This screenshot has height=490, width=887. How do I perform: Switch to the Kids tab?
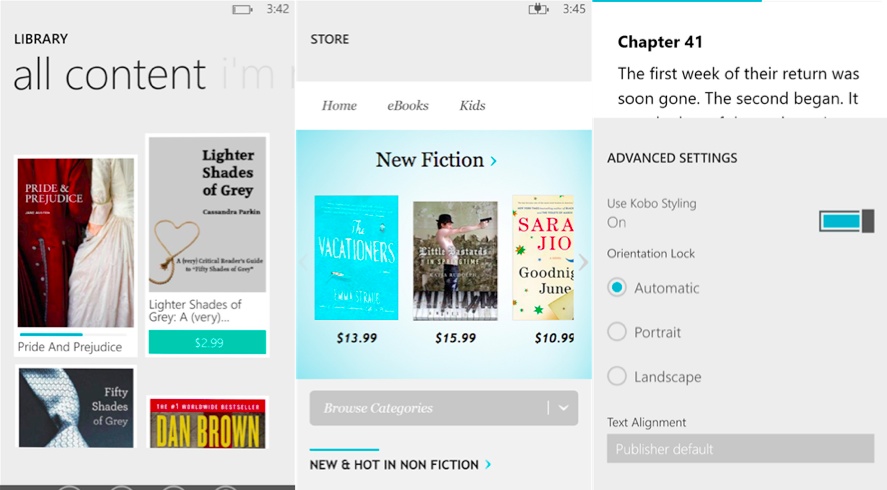click(x=472, y=106)
